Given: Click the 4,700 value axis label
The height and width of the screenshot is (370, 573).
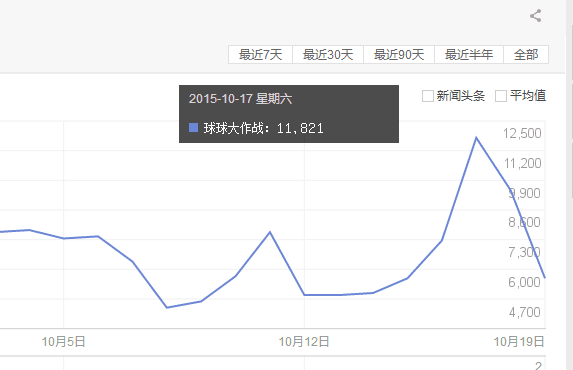Looking at the screenshot, I should click(x=524, y=312).
